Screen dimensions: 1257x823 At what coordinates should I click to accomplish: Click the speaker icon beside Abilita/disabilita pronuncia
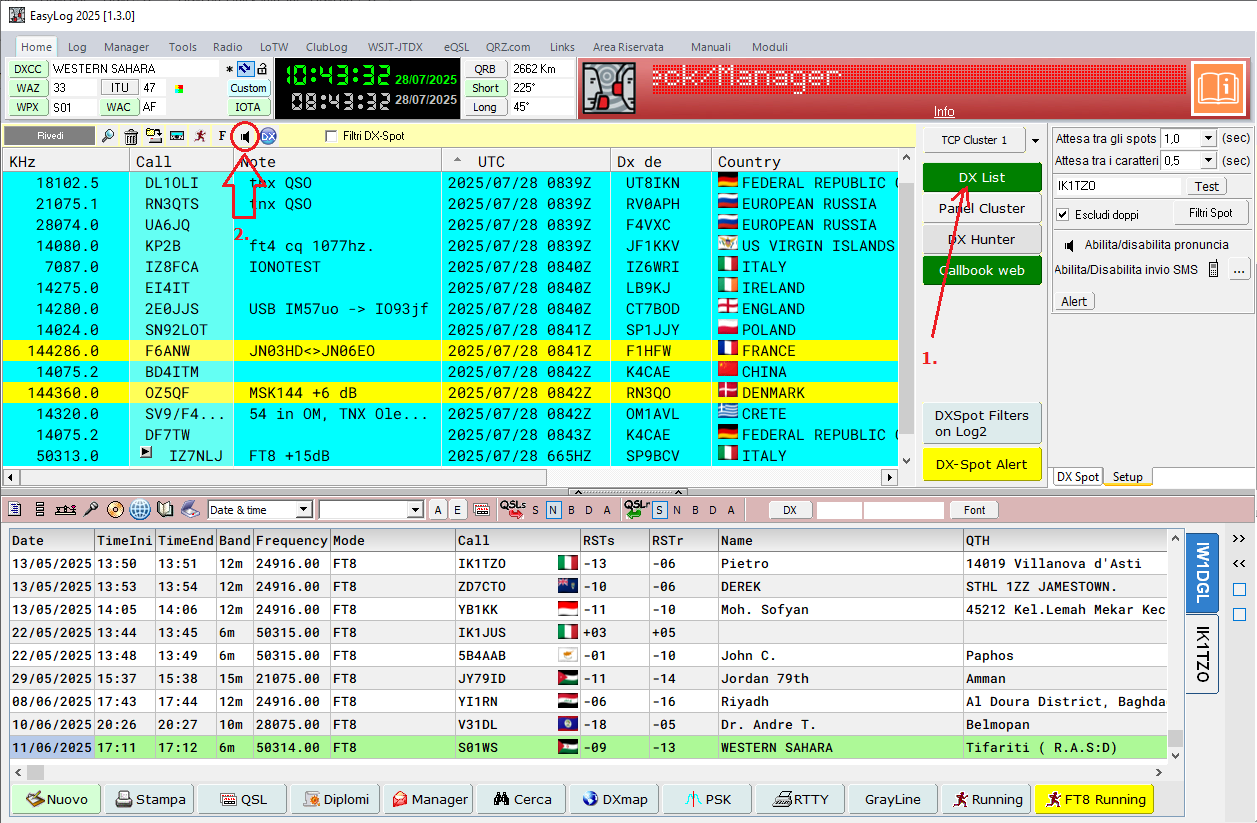[x=1070, y=244]
